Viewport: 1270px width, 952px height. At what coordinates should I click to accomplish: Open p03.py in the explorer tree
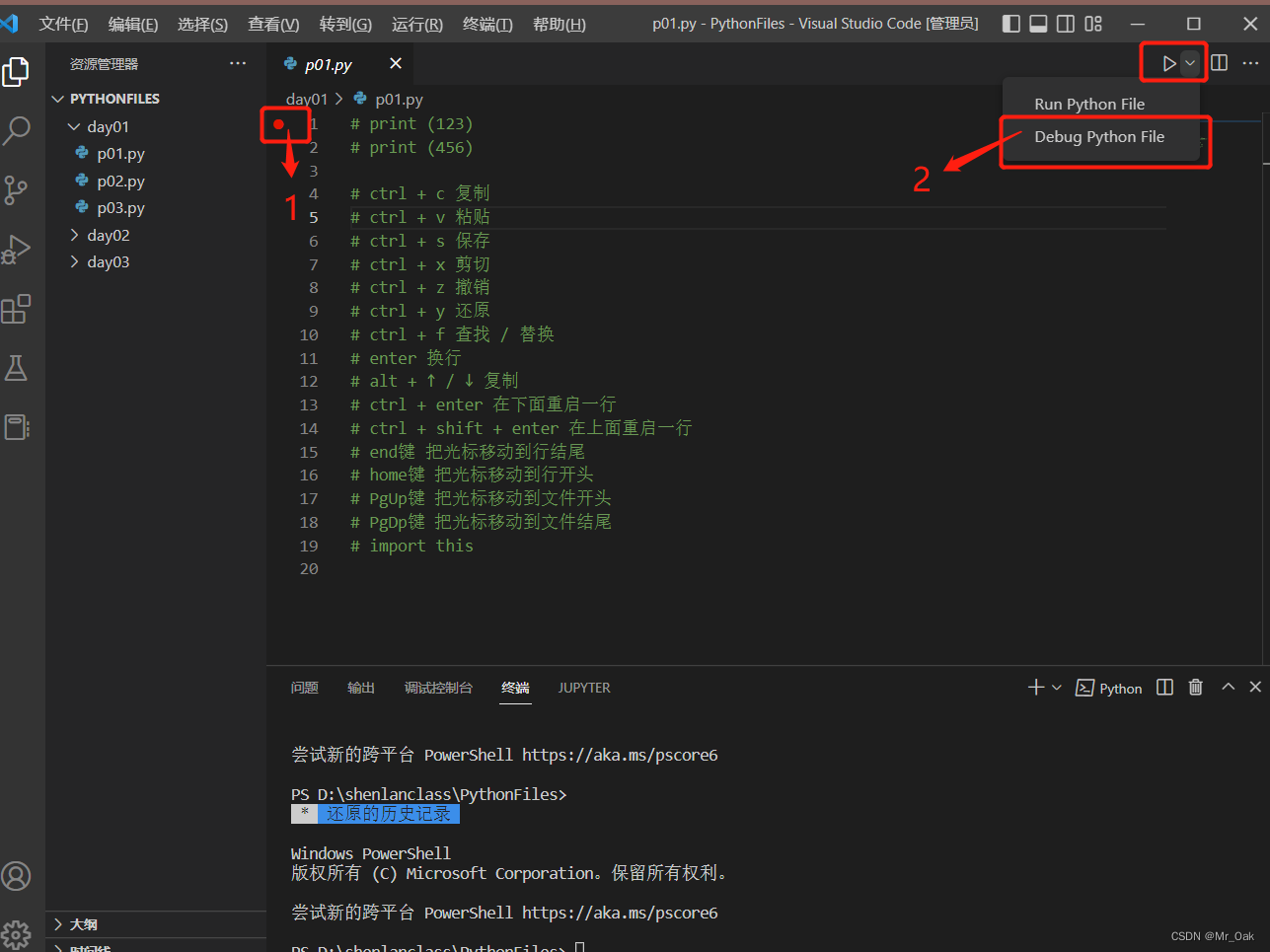[120, 207]
